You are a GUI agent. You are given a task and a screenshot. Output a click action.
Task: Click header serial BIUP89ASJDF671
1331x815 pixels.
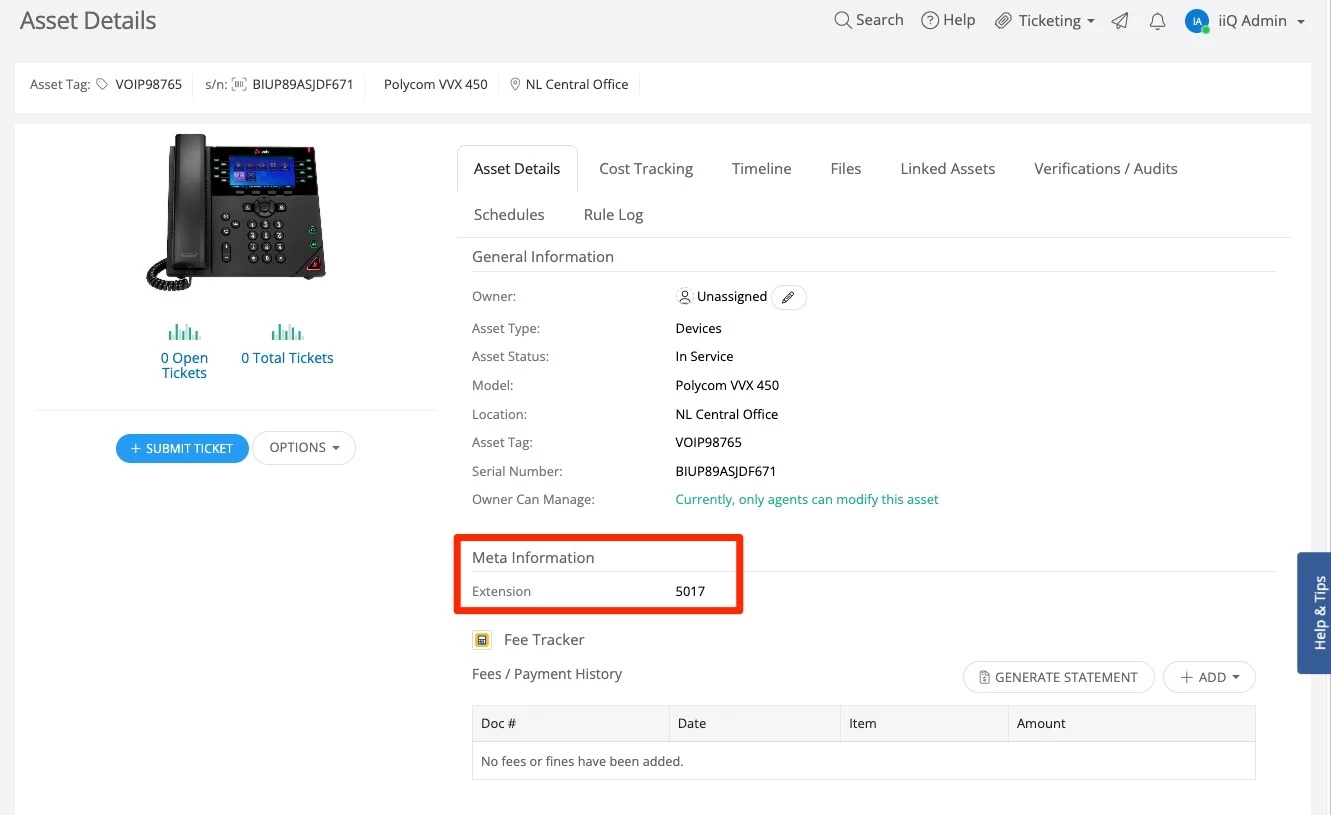click(303, 85)
